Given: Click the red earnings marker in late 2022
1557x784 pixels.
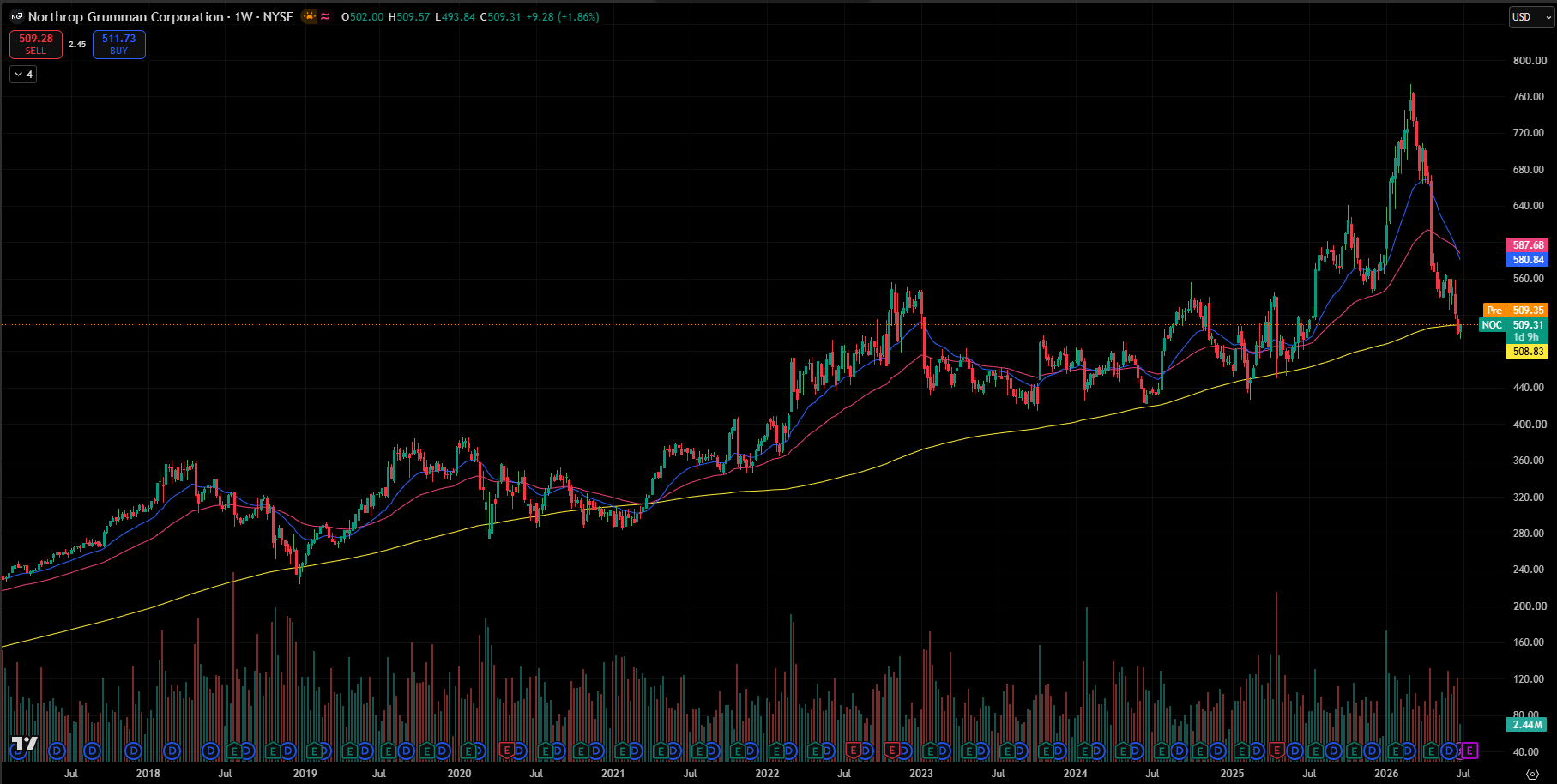Looking at the screenshot, I should [892, 751].
